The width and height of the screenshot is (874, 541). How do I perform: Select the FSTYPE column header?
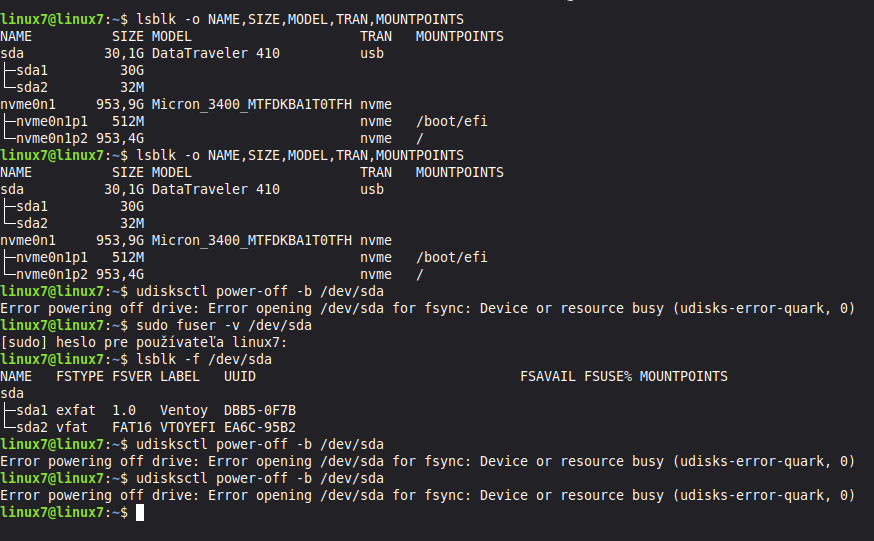tap(80, 377)
